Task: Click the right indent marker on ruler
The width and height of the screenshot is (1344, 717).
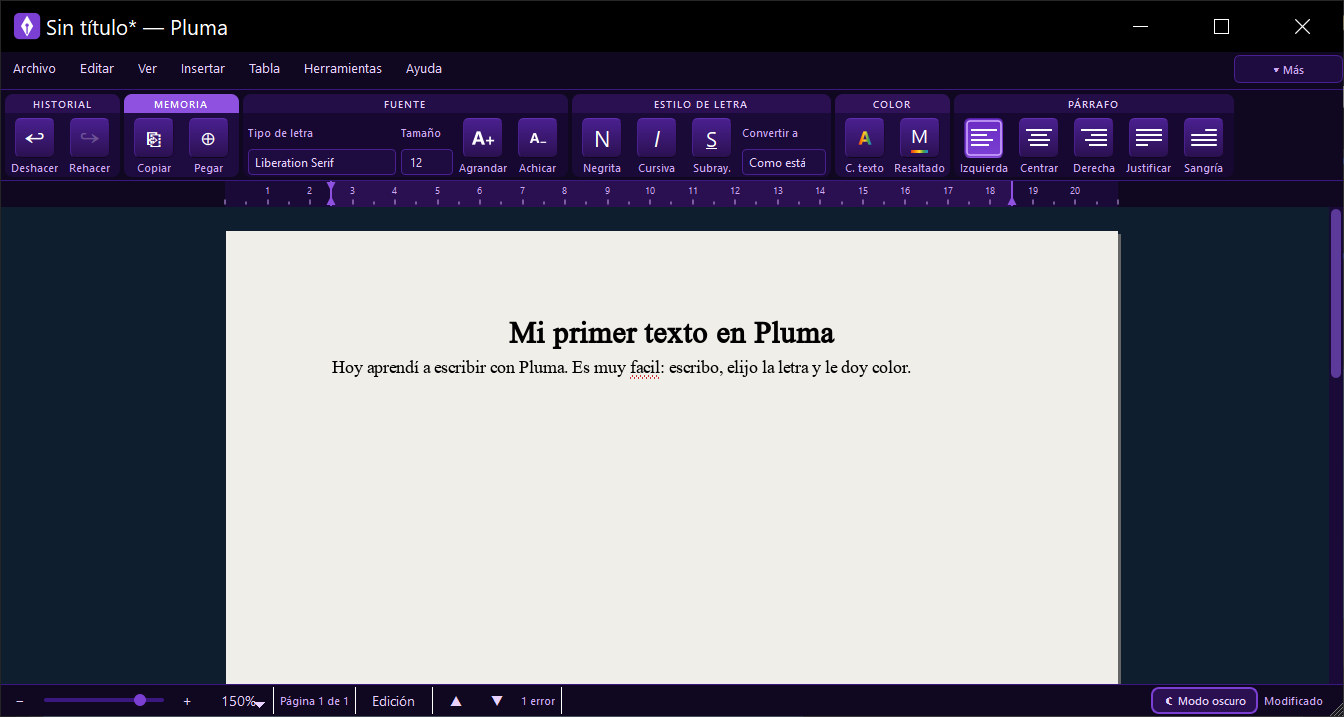Action: [x=1011, y=193]
